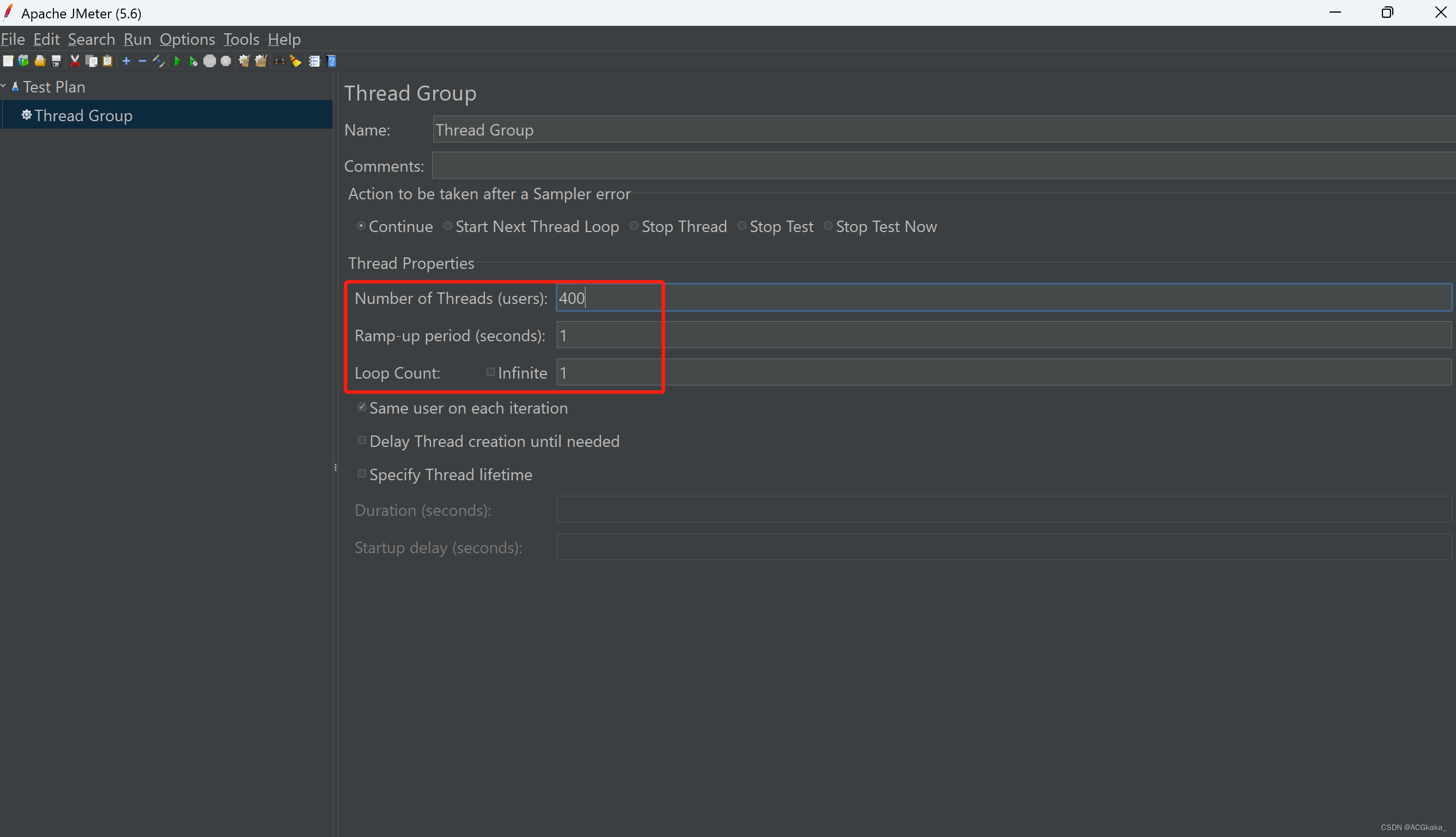Select the Stop Thread radio button
Viewport: 1456px width, 837px height.
(634, 226)
